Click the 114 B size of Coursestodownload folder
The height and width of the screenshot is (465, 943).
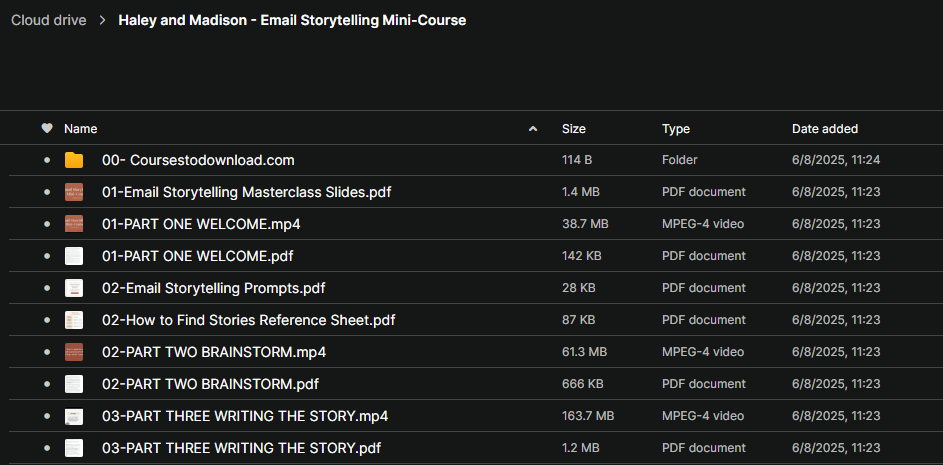577,160
